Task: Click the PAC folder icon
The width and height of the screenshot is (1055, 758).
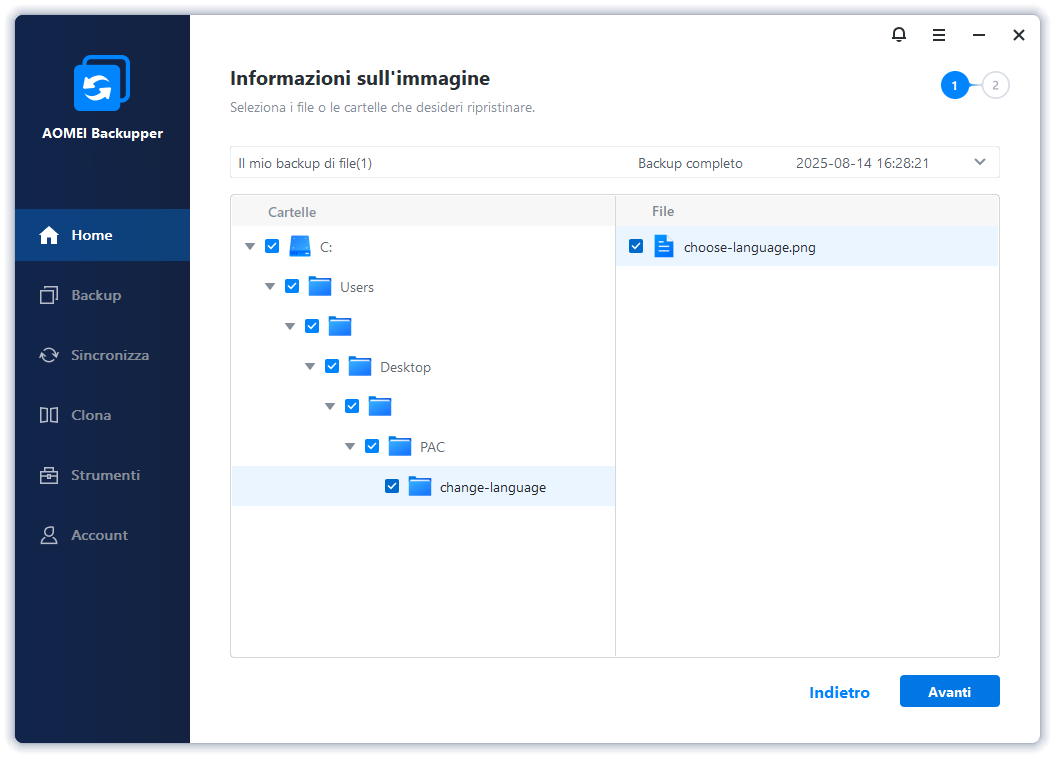Action: click(400, 446)
